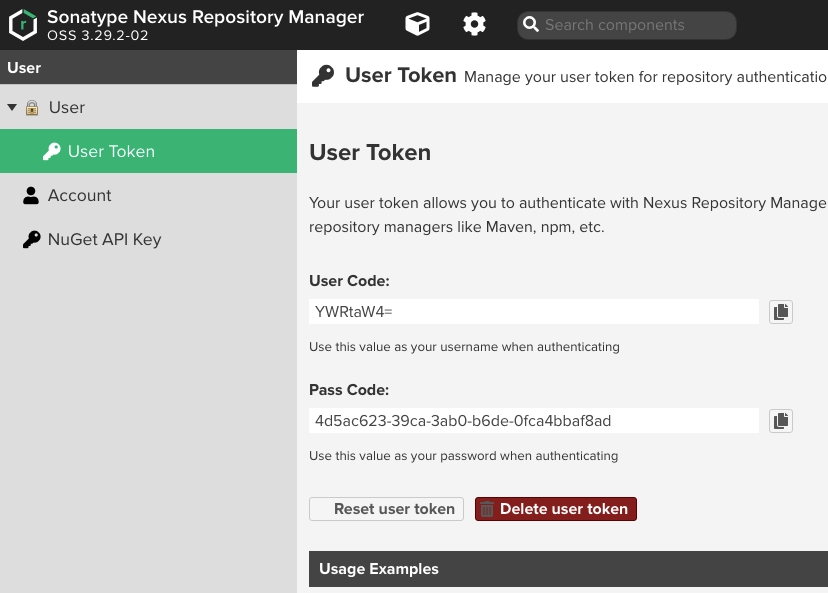Click the Sonatype Nexus hexagon logo

(x=23, y=25)
